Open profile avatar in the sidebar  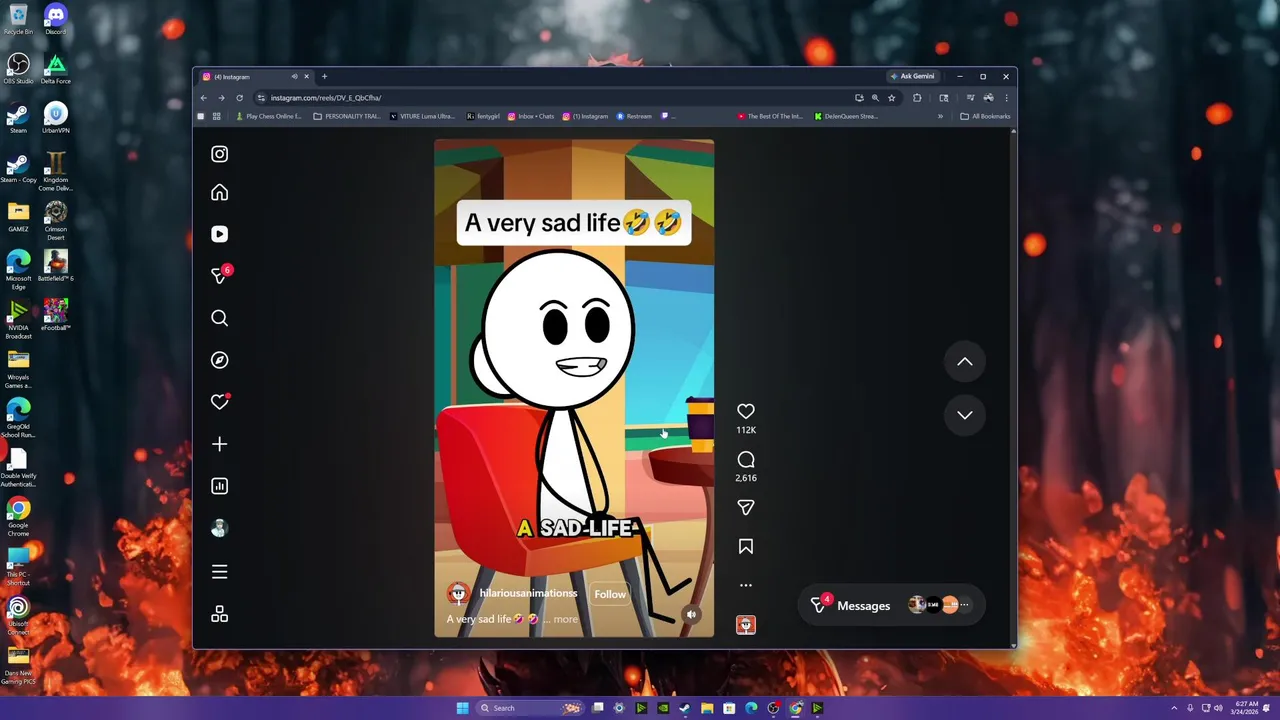(219, 528)
